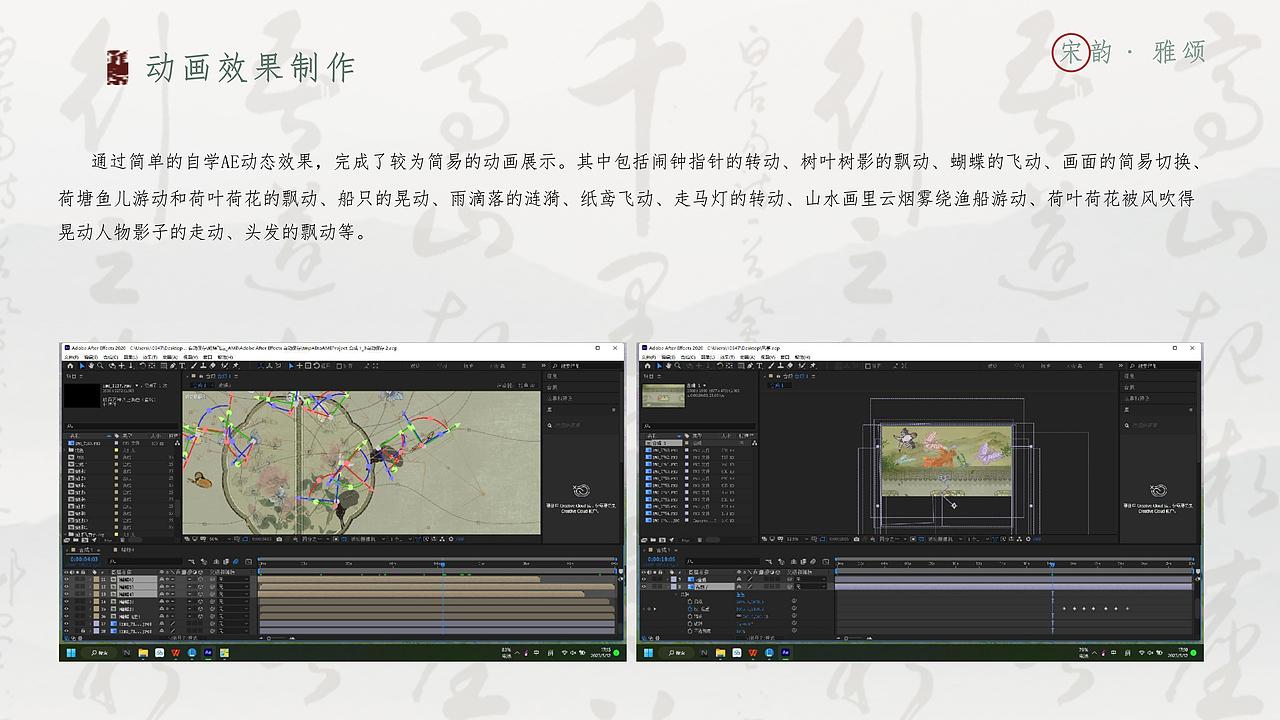Open the File menu in right After Effects window

649,357
